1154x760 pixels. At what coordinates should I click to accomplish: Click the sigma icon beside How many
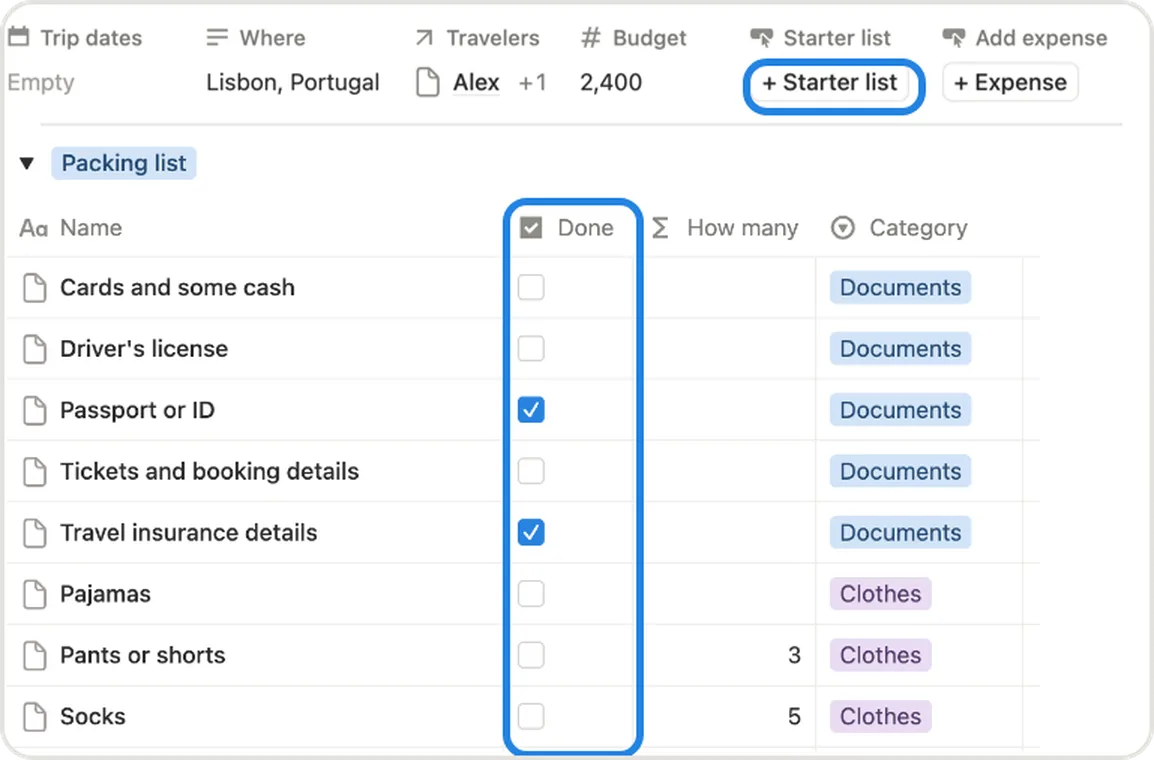click(x=660, y=228)
